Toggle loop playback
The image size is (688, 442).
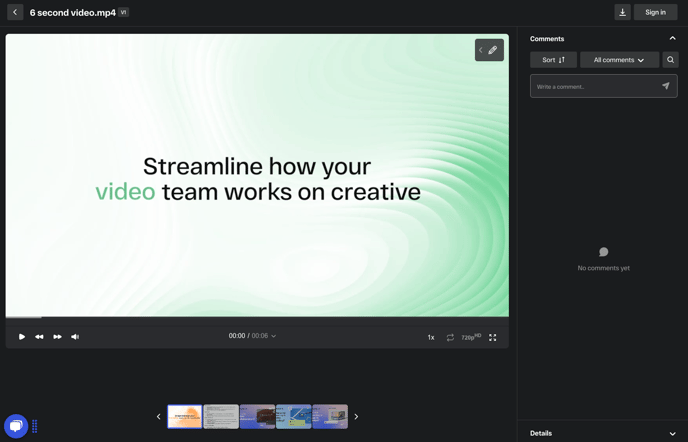tap(450, 337)
